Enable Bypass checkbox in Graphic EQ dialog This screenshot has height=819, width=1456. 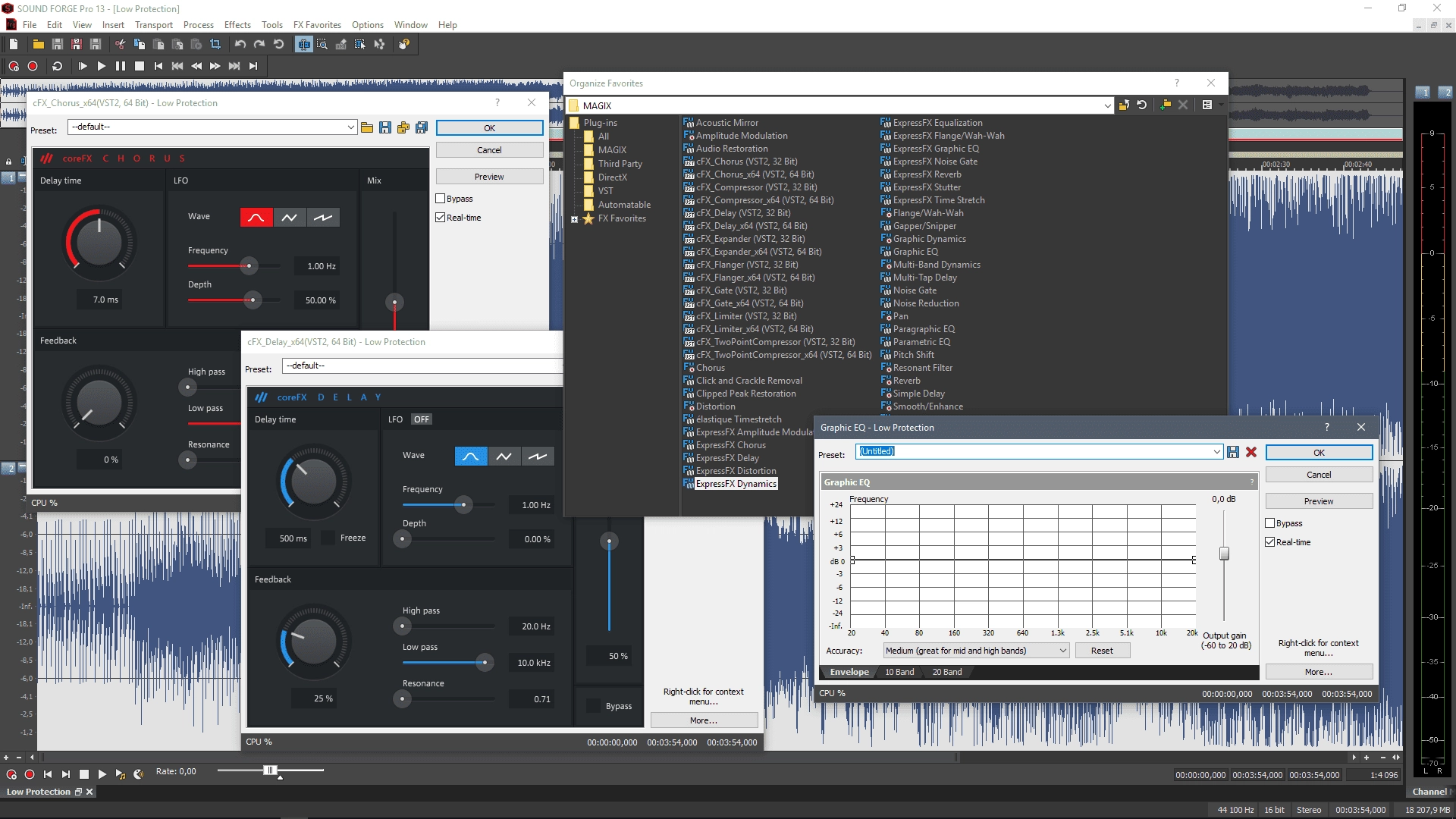tap(1270, 523)
